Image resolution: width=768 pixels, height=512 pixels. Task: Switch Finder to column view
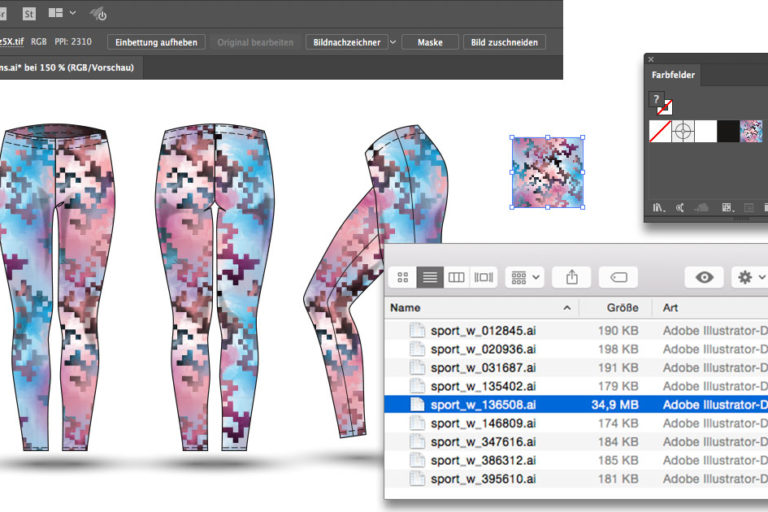(456, 277)
